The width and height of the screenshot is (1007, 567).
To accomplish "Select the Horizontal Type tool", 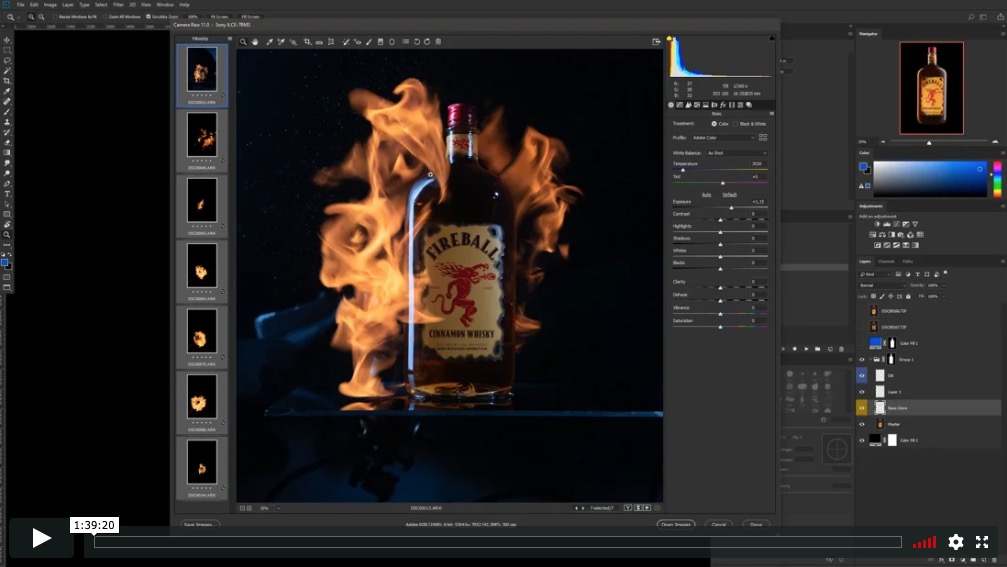I will (7, 194).
